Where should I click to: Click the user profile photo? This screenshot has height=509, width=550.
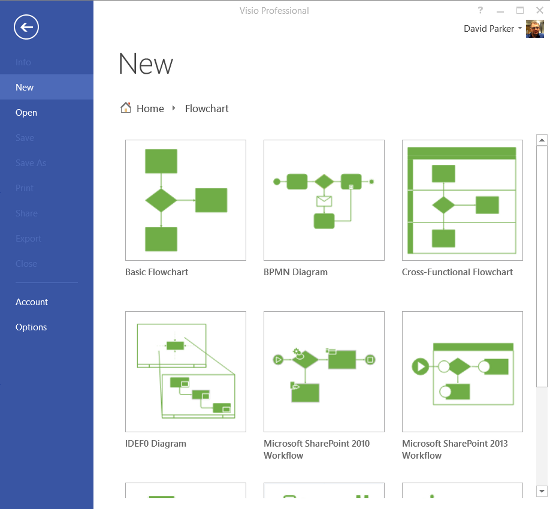(535, 29)
